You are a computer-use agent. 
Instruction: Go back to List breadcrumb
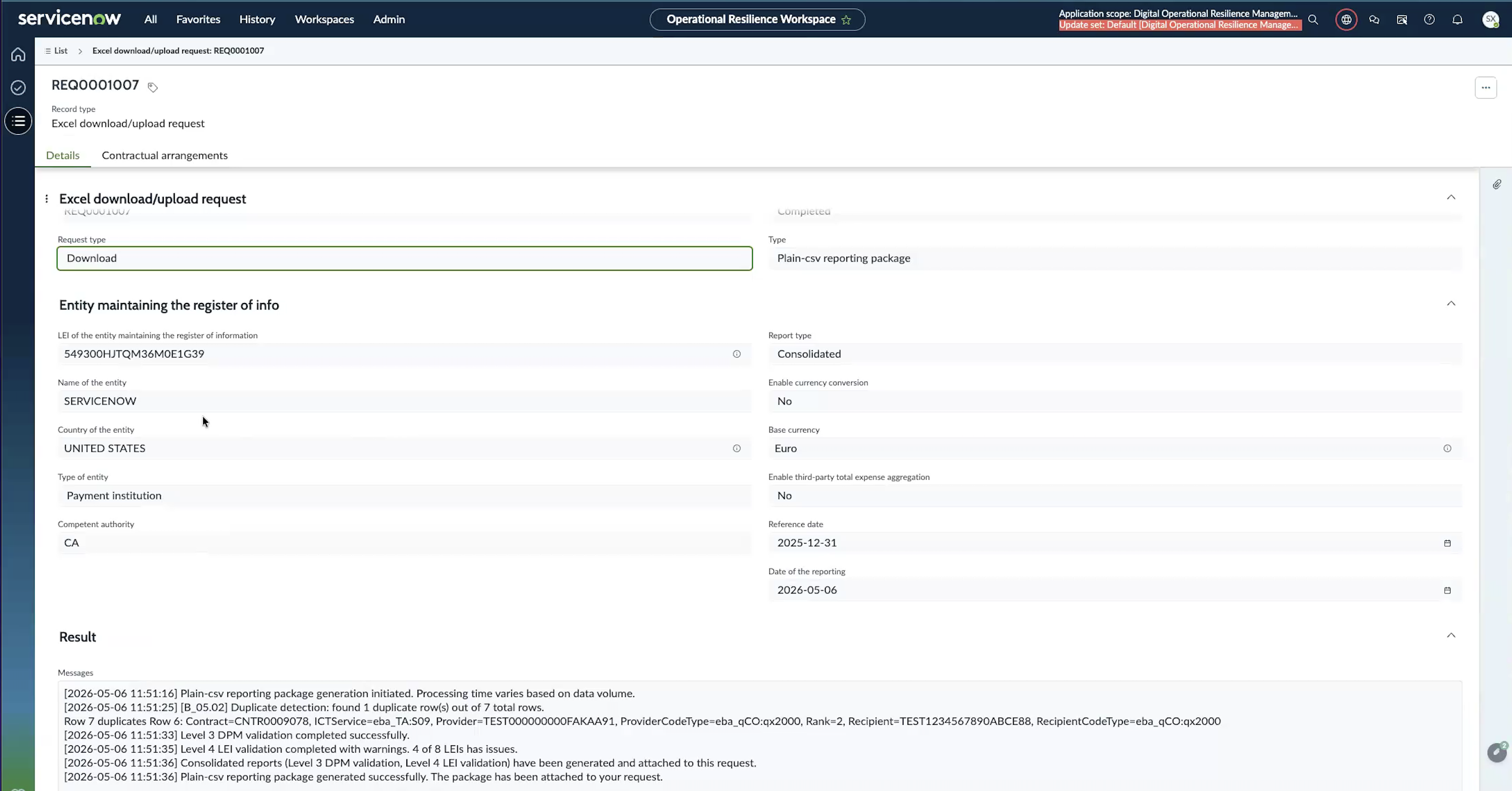[60, 51]
